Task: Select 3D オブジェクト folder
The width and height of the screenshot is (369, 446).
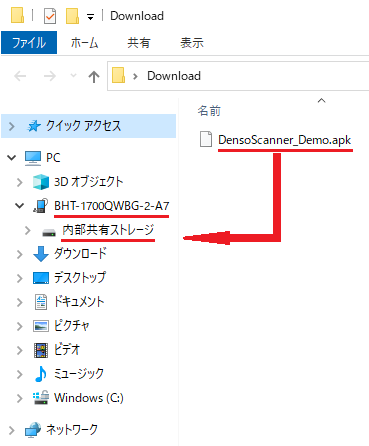Action: point(89,181)
